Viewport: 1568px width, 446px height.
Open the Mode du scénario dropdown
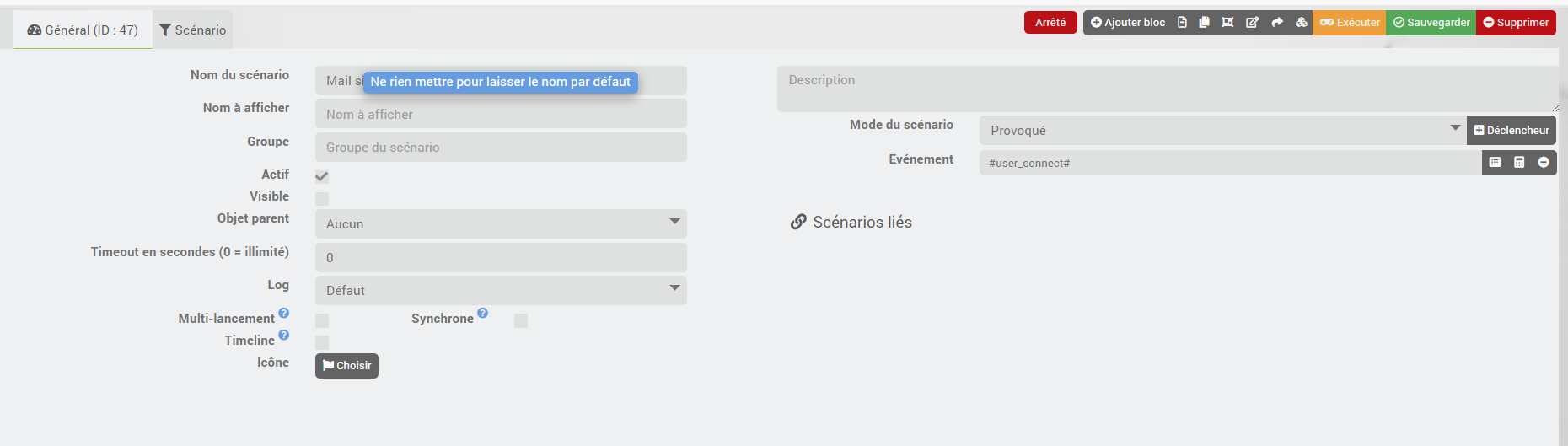[1222, 131]
